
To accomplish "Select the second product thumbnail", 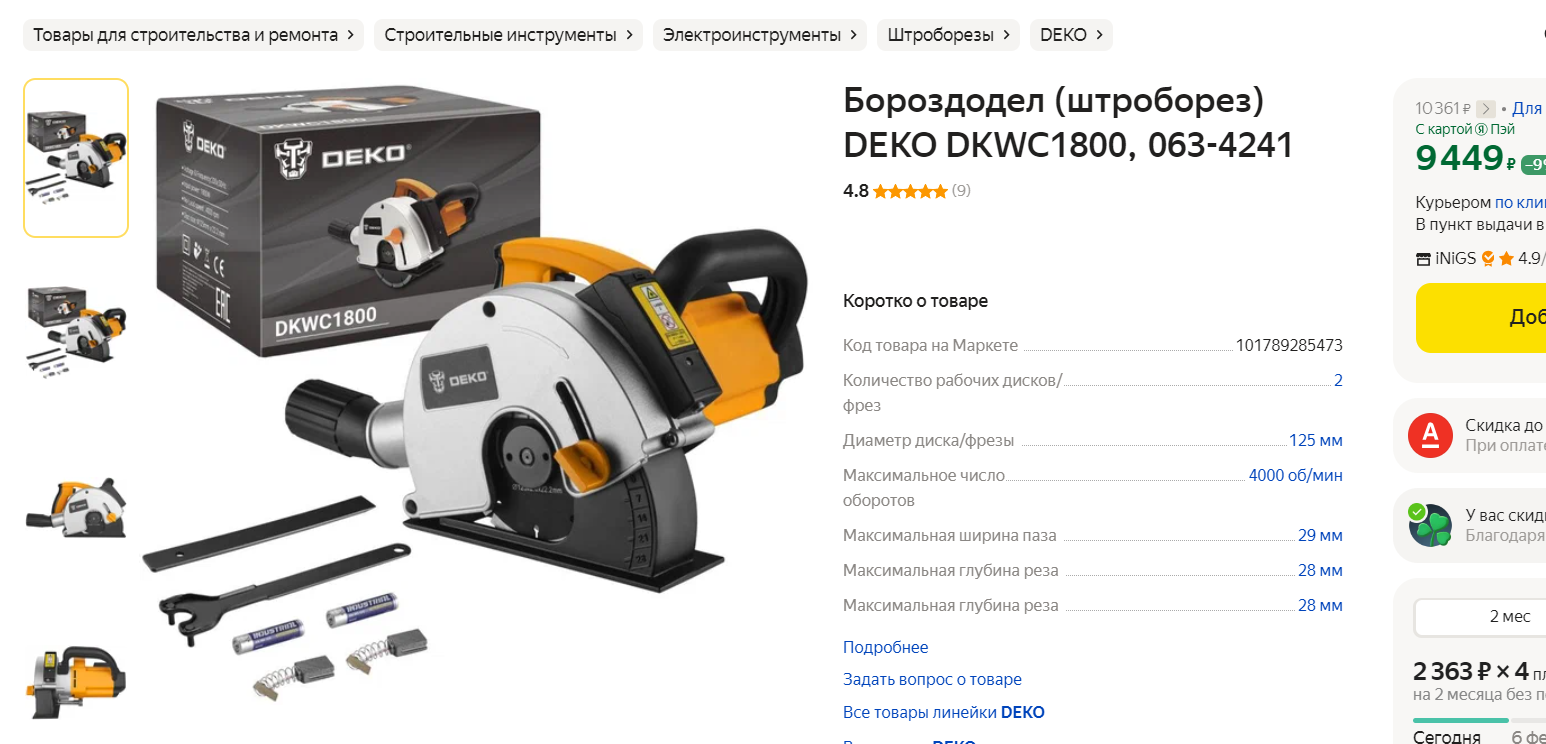I will click(76, 330).
